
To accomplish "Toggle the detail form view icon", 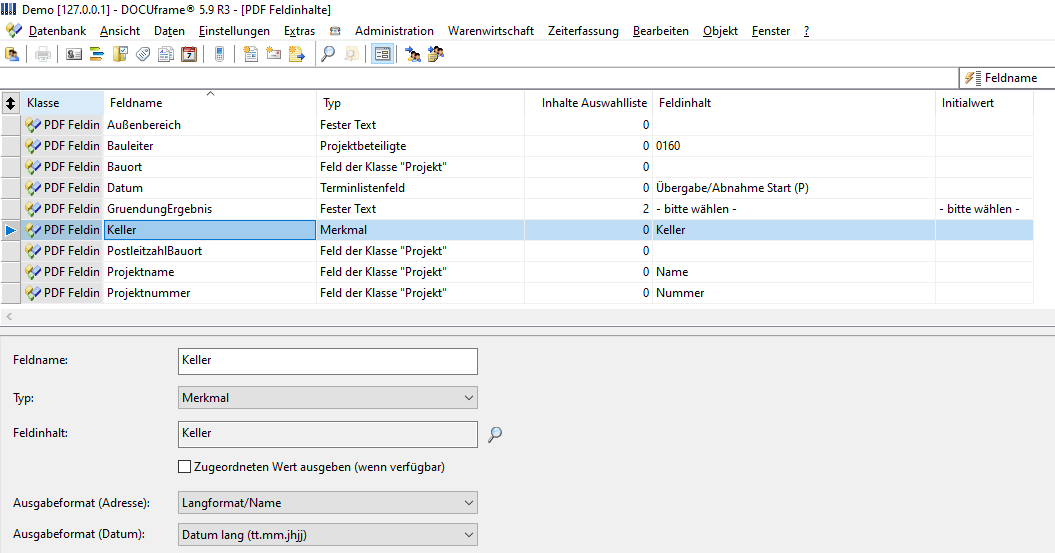I will pyautogui.click(x=382, y=54).
